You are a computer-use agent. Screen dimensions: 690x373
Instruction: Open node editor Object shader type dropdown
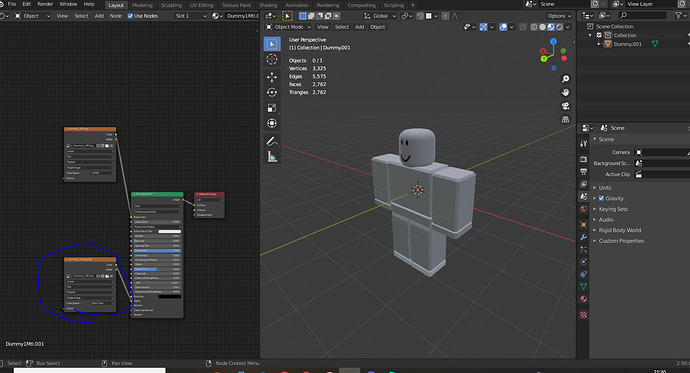click(33, 16)
